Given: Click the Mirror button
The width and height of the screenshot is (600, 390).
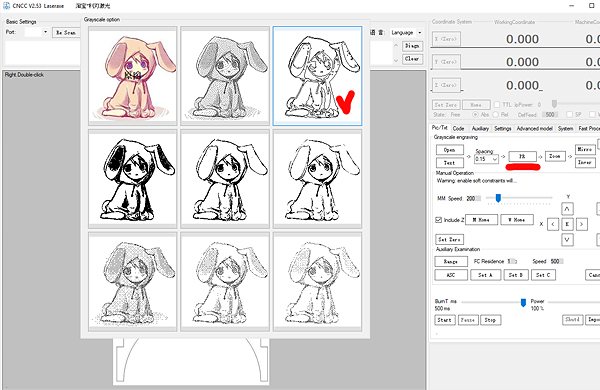Looking at the screenshot, I should [585, 149].
